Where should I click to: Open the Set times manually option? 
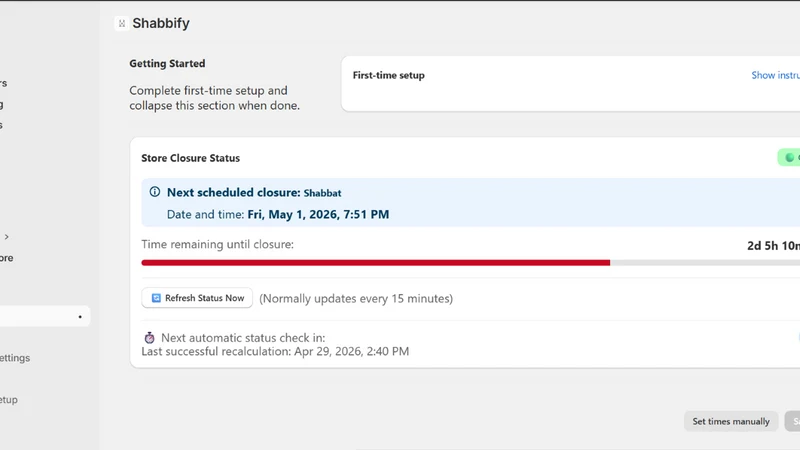731,421
